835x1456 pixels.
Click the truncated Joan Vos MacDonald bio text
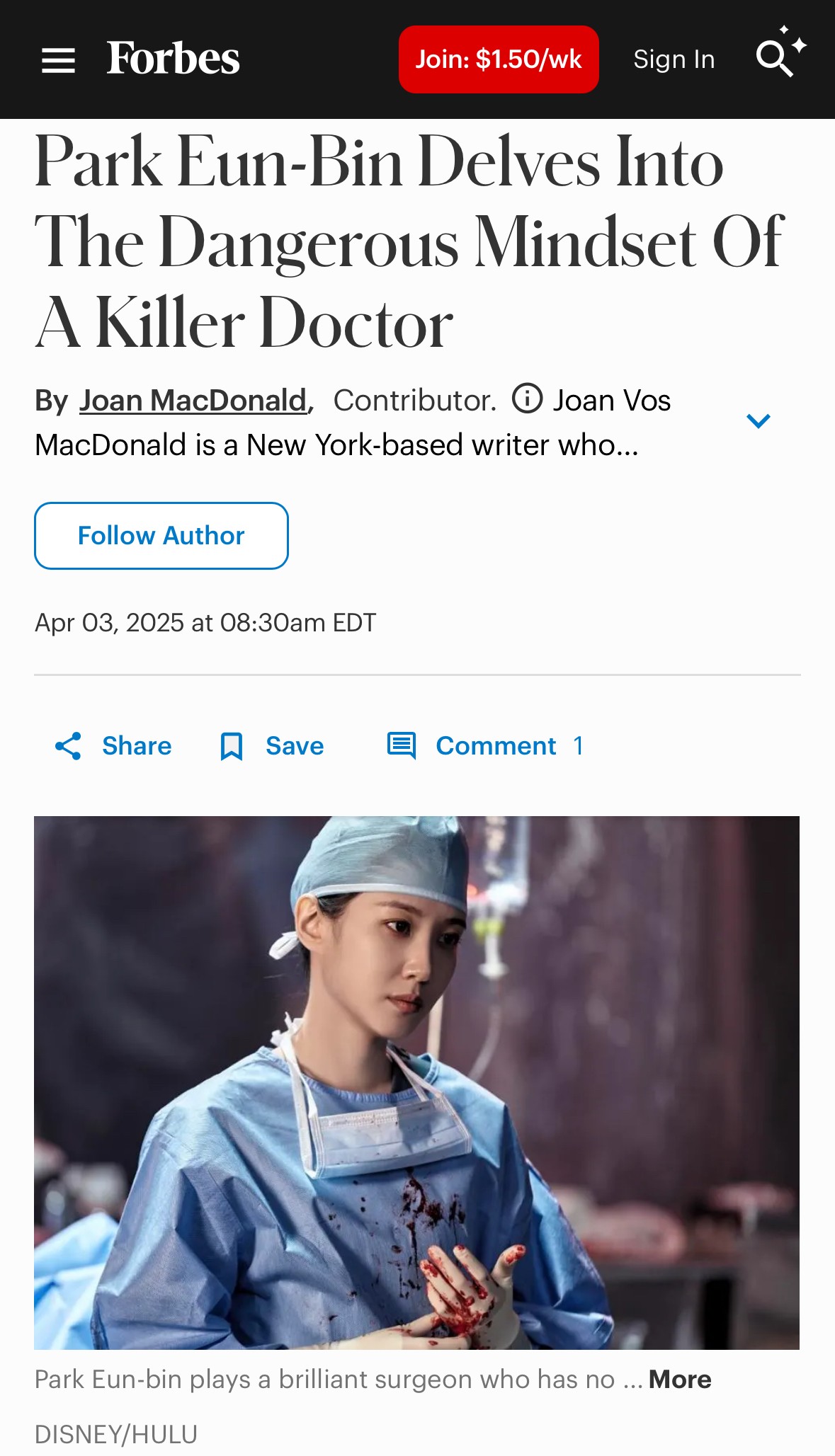336,445
